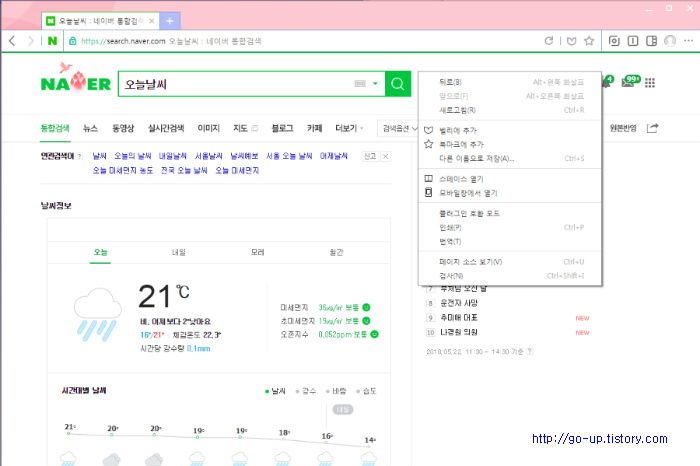Viewport: 700px width, 466px height.
Task: Expand the 더보기 dropdown in search tabs
Action: (350, 128)
